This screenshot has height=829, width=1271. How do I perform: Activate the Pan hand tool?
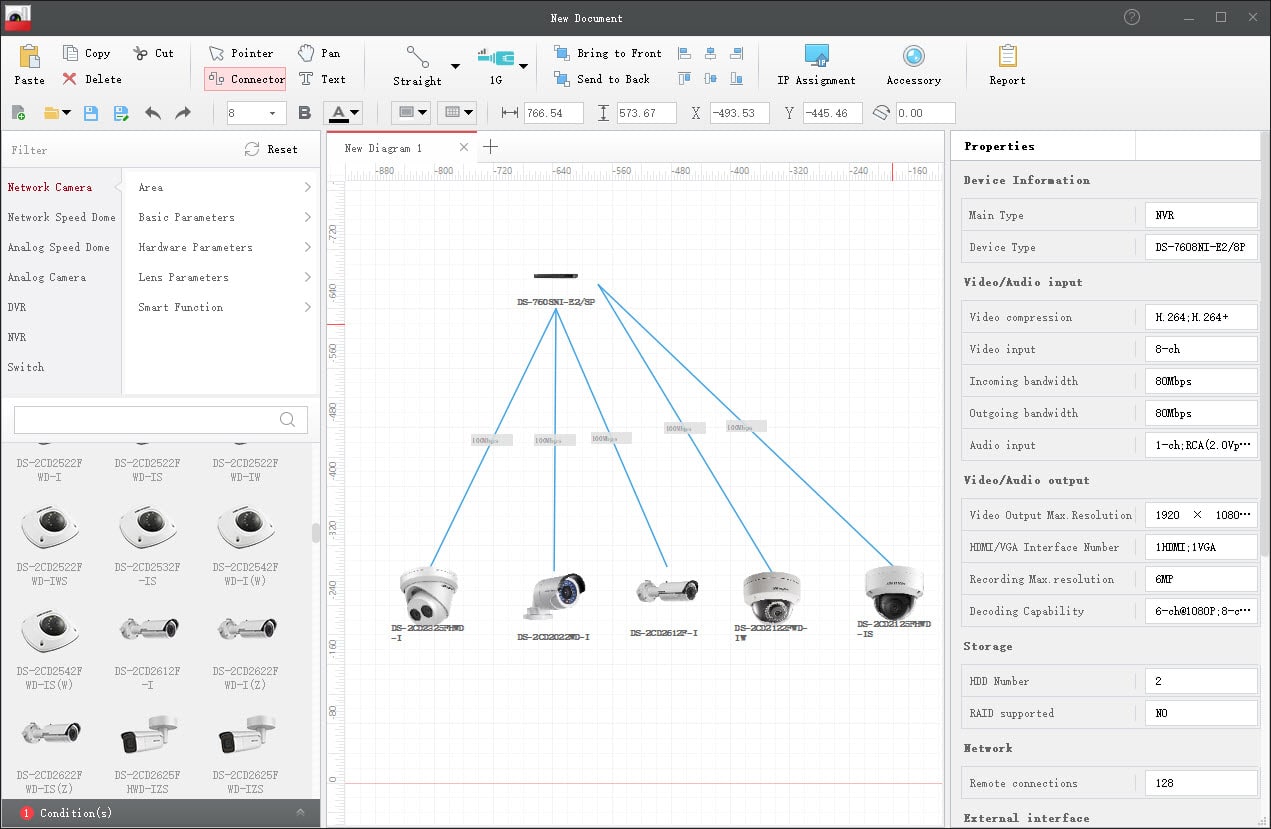(319, 53)
